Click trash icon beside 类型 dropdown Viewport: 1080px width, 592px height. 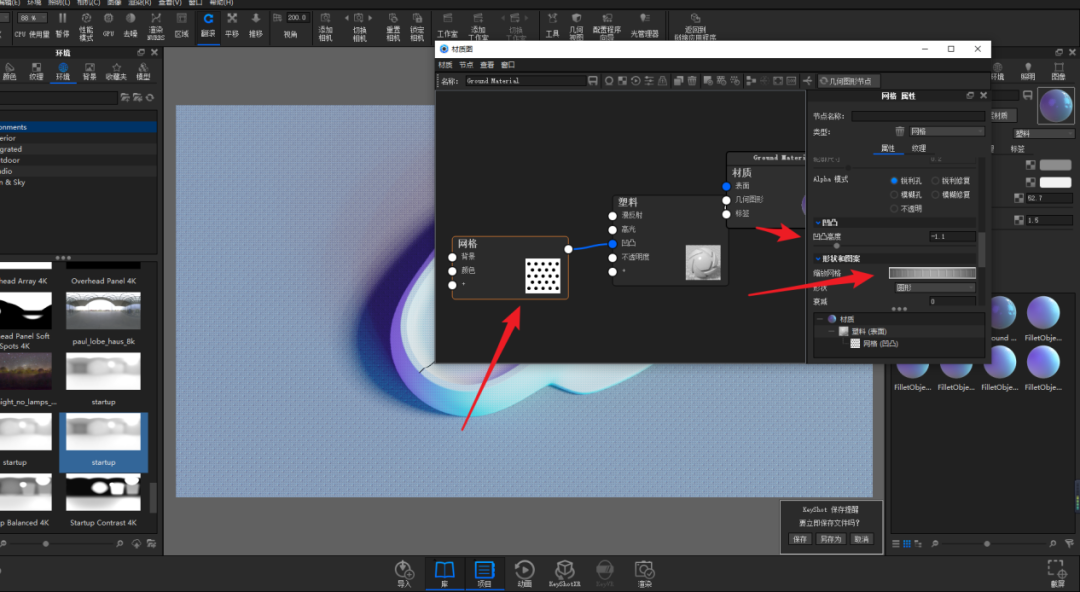tap(900, 131)
